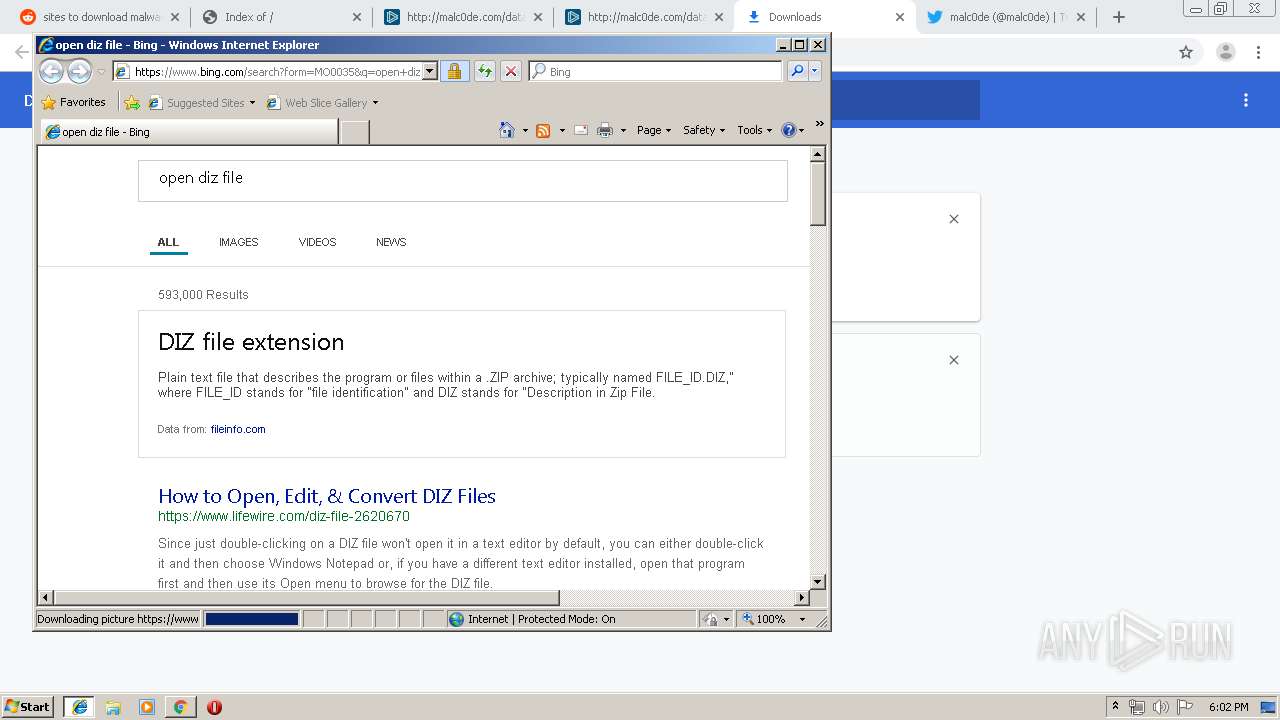
Task: Stop loading with the red X button
Action: pyautogui.click(x=510, y=71)
